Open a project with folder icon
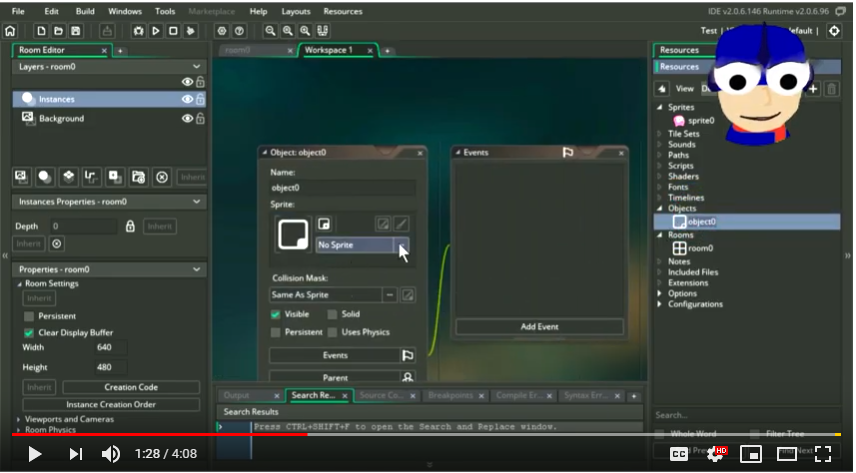The width and height of the screenshot is (856, 473). pos(58,31)
